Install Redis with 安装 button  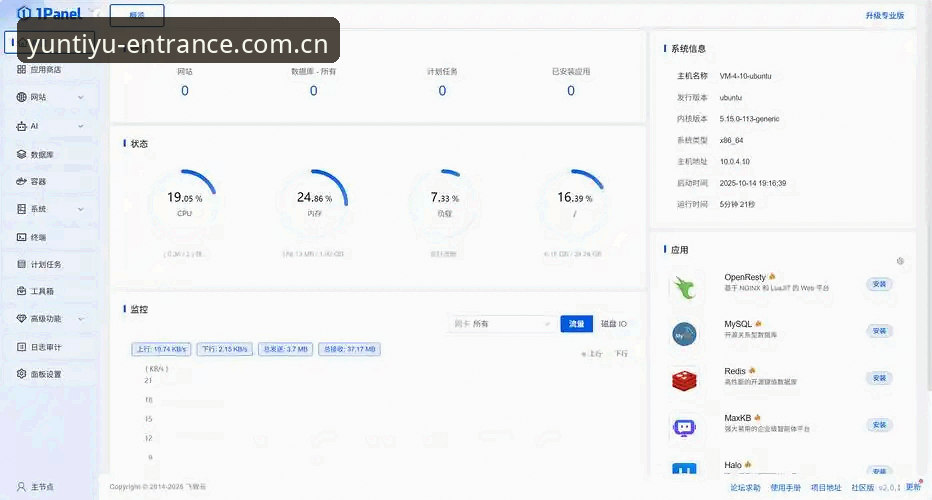(879, 378)
